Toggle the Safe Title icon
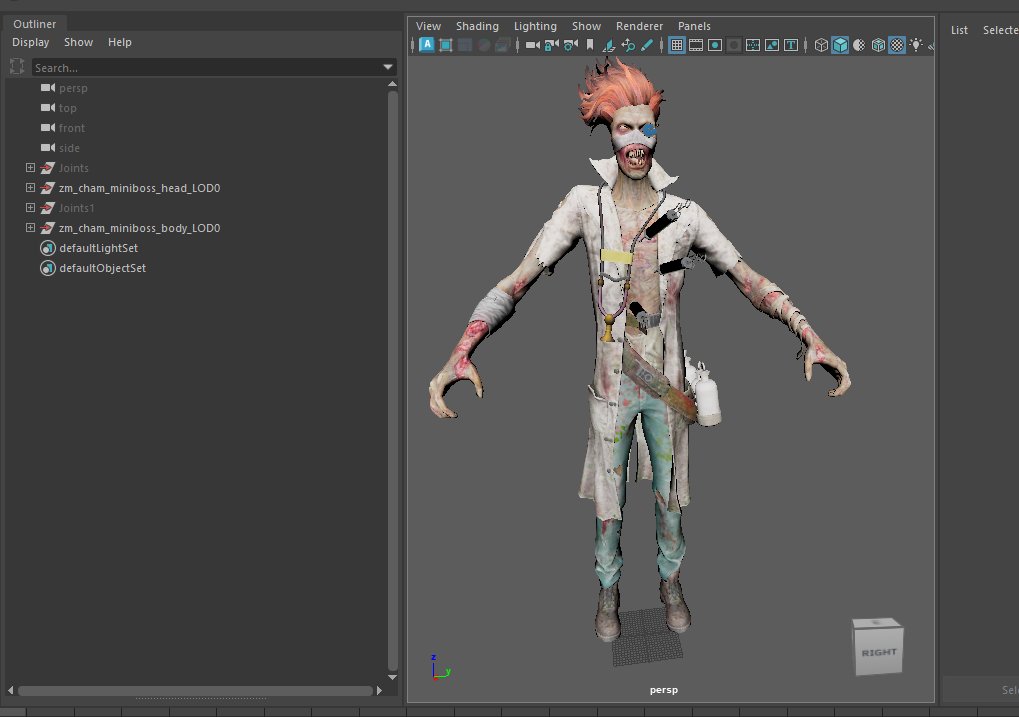This screenshot has height=717, width=1019. (x=791, y=45)
